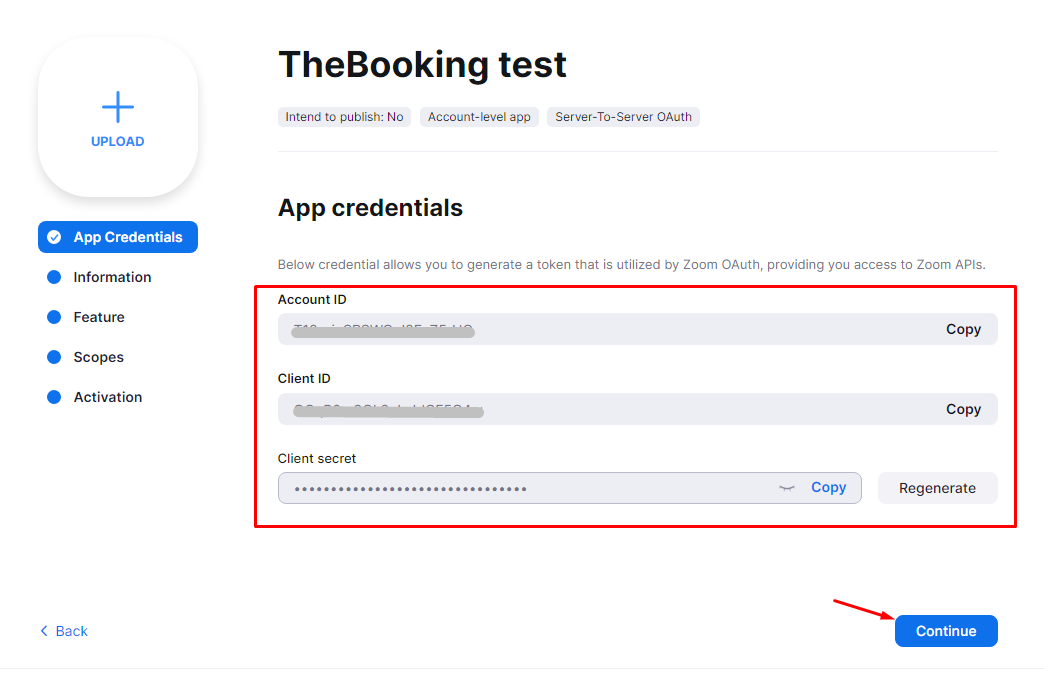Click the plus icon in the upload box
Image resolution: width=1044 pixels, height=673 pixels.
pyautogui.click(x=118, y=107)
